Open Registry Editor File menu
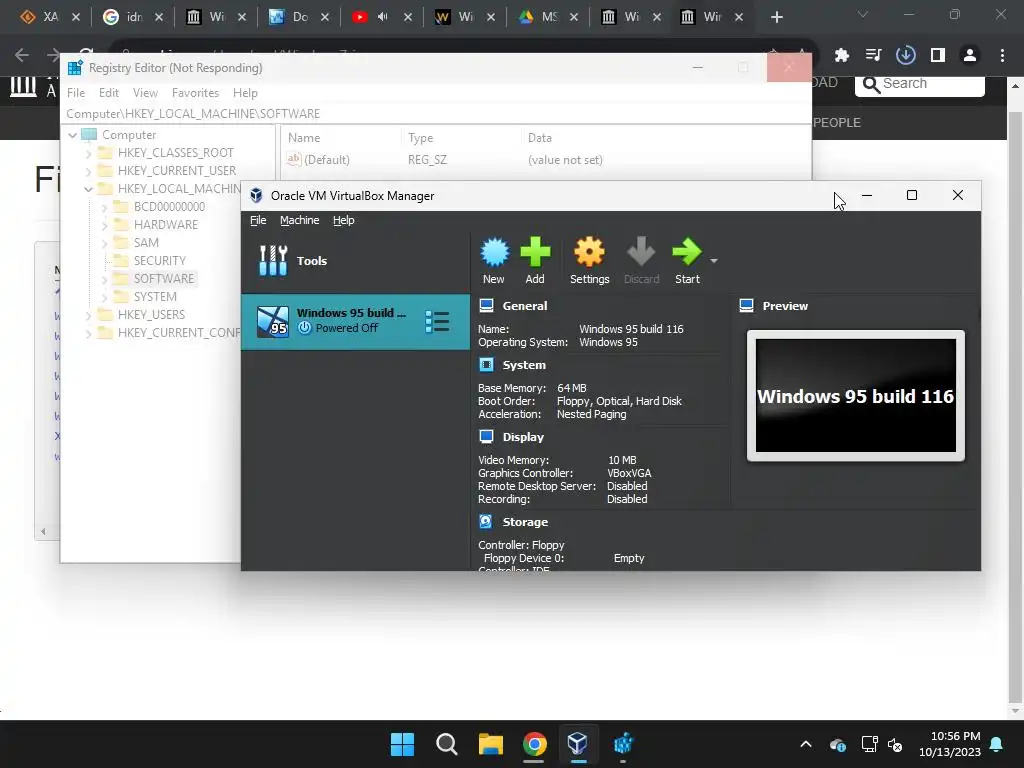Image resolution: width=1024 pixels, height=768 pixels. pyautogui.click(x=76, y=93)
